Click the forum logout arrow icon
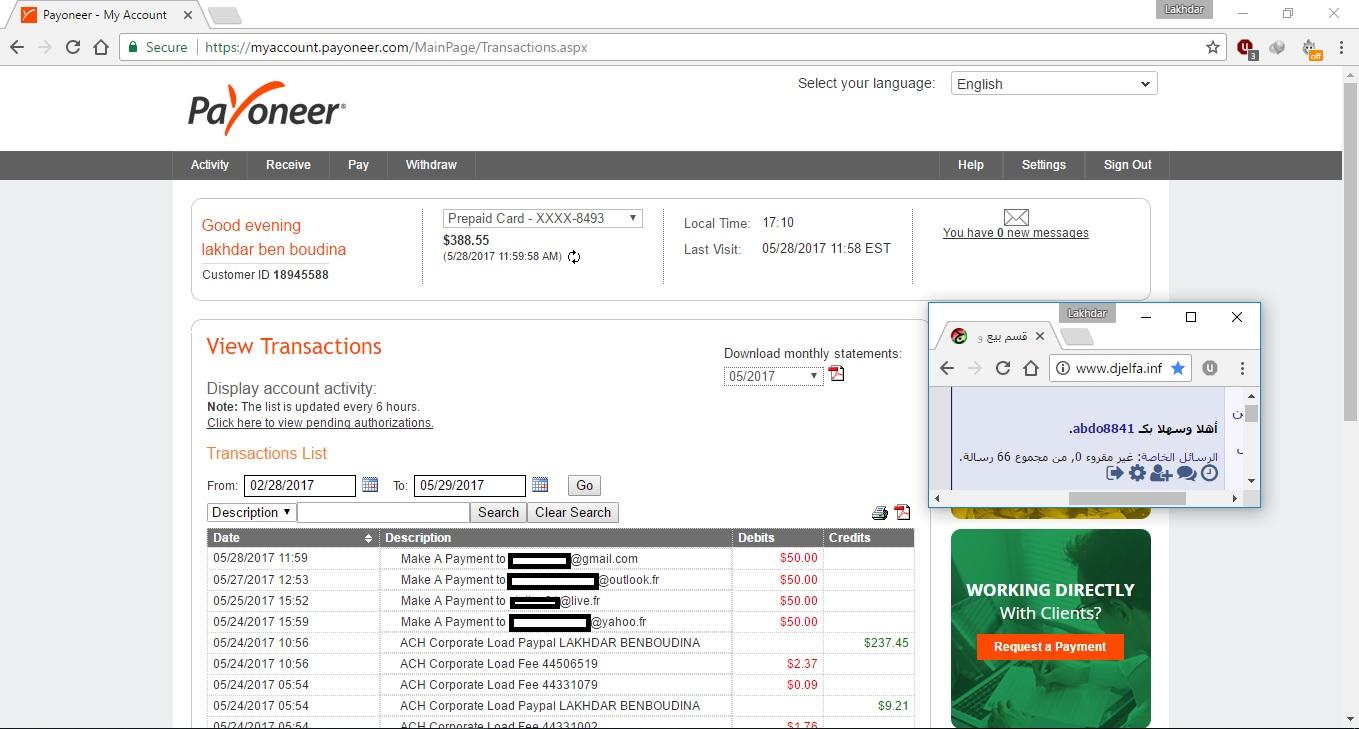This screenshot has height=729, width=1359. pyautogui.click(x=1115, y=473)
